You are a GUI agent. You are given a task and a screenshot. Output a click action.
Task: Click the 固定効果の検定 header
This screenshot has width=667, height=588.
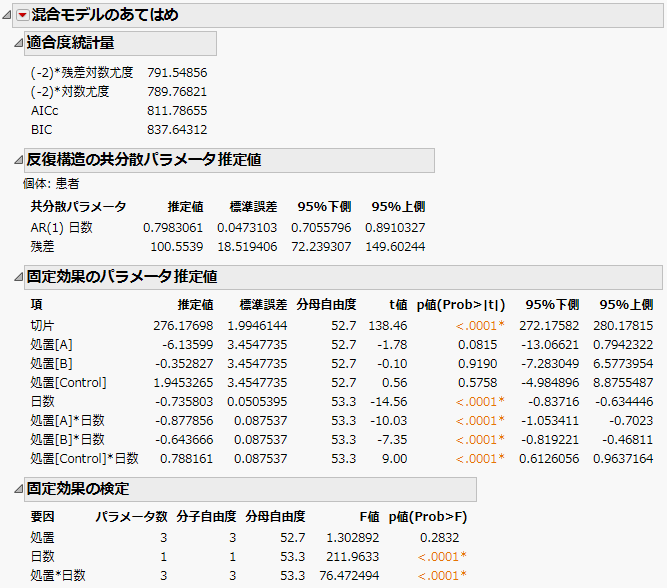coord(250,489)
